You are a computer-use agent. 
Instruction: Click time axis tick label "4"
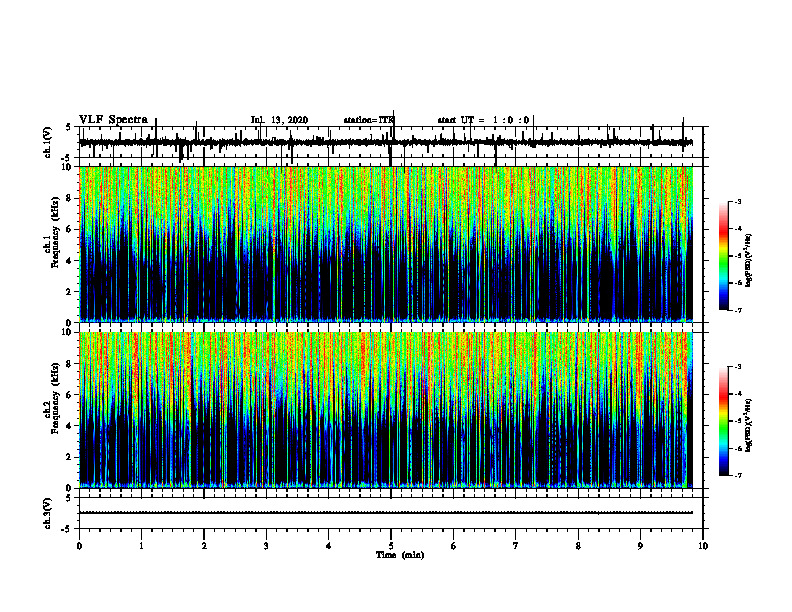tap(328, 545)
